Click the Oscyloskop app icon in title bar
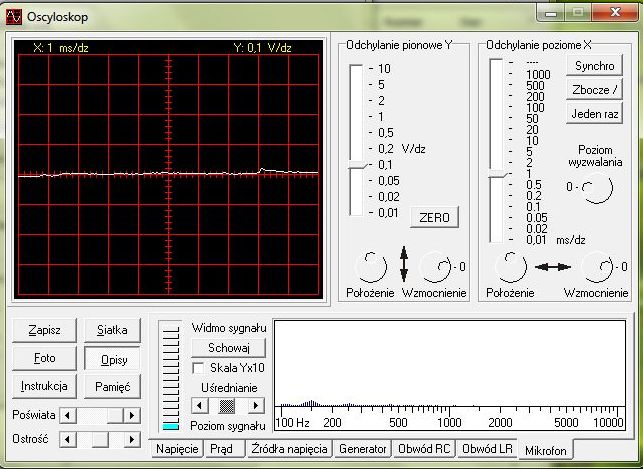Viewport: 643px width, 469px height. coord(15,15)
